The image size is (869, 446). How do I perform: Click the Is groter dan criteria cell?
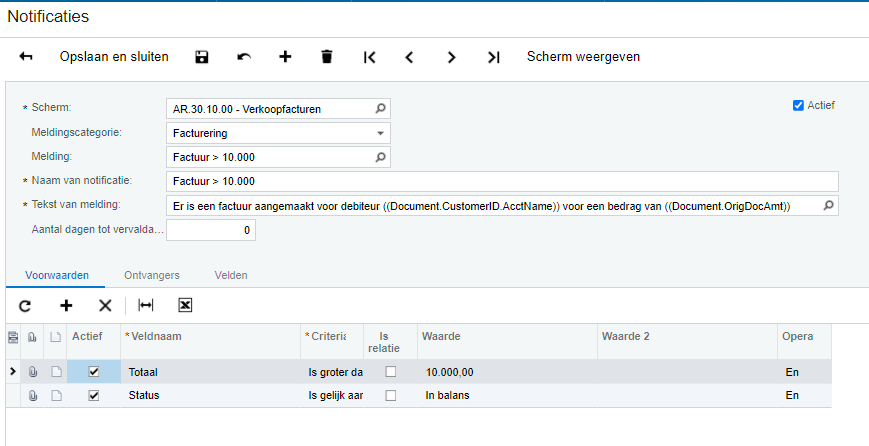[x=332, y=372]
